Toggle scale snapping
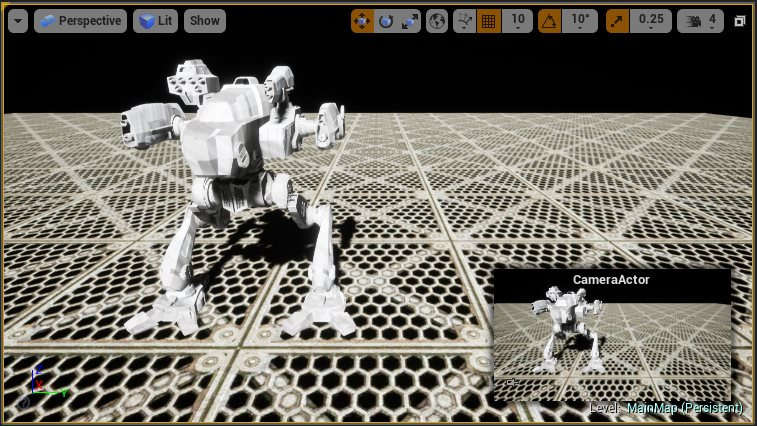The height and width of the screenshot is (426, 757). point(617,21)
